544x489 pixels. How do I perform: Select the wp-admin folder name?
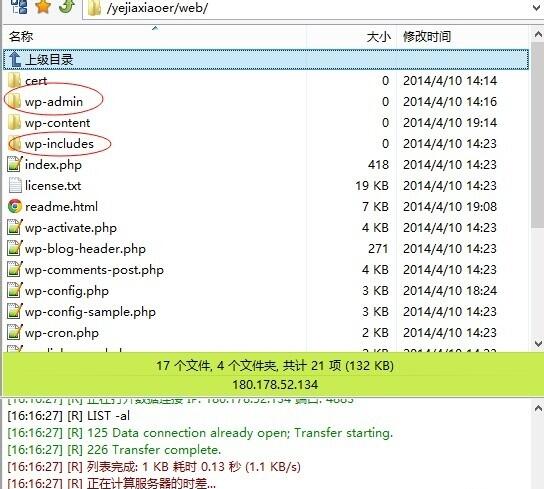pos(54,102)
